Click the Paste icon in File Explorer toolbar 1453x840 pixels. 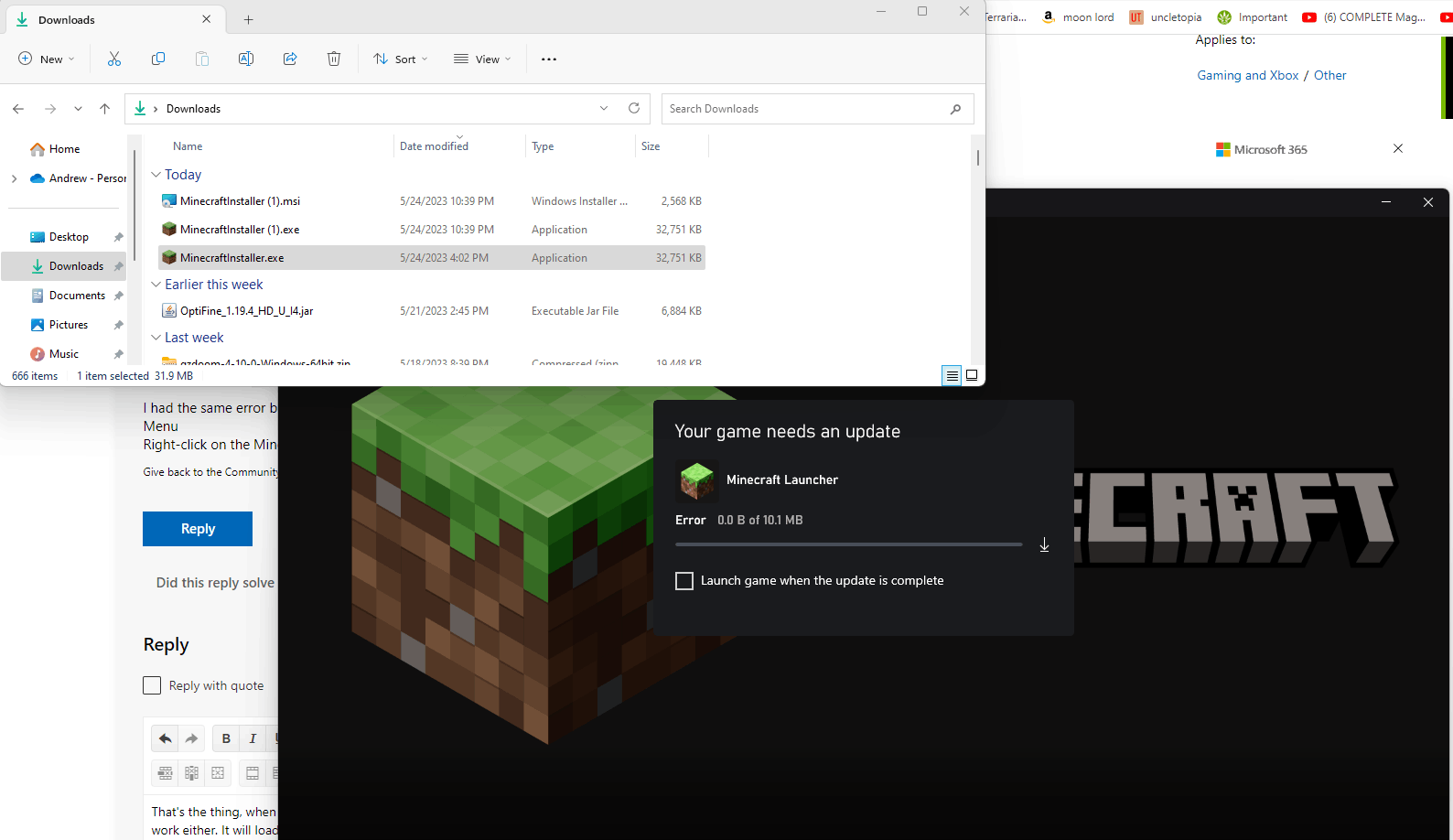tap(202, 59)
